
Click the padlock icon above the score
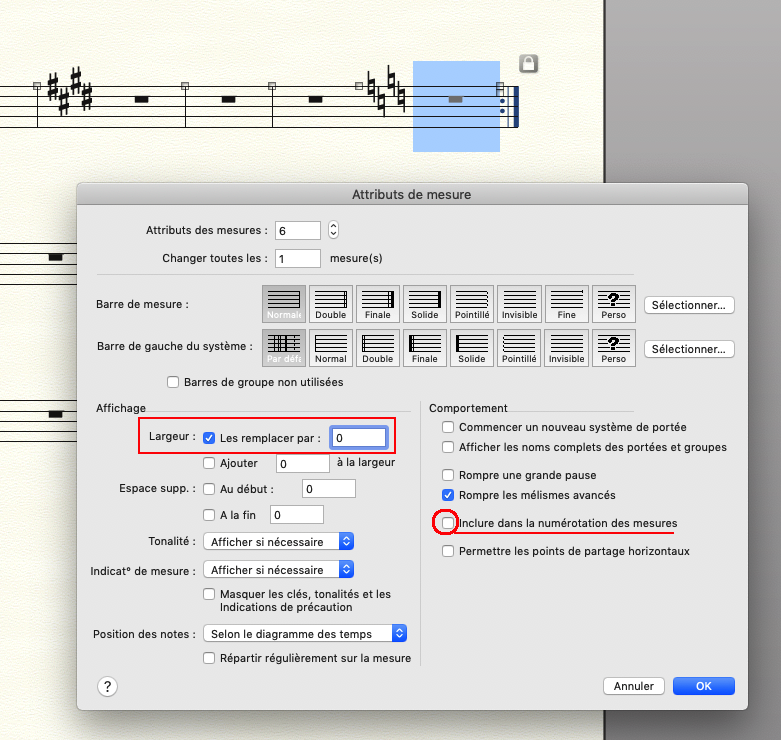[x=529, y=65]
